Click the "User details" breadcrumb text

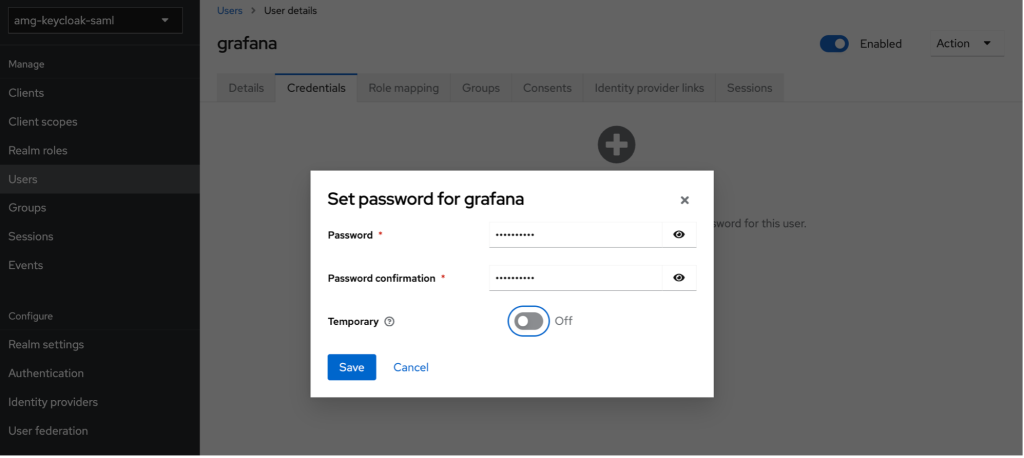[x=291, y=10]
